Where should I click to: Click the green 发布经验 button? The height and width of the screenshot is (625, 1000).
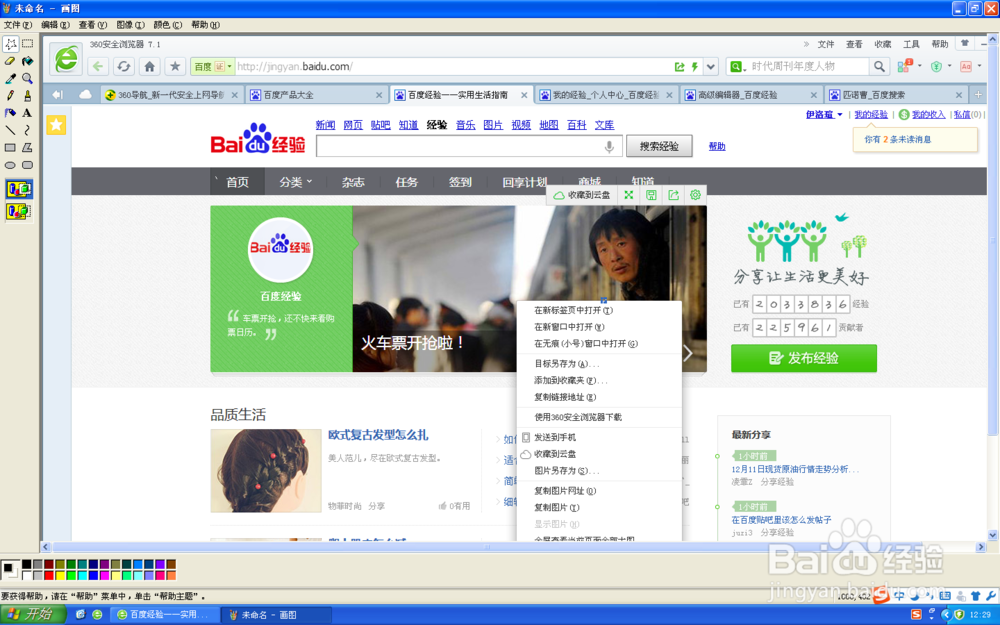[x=804, y=358]
